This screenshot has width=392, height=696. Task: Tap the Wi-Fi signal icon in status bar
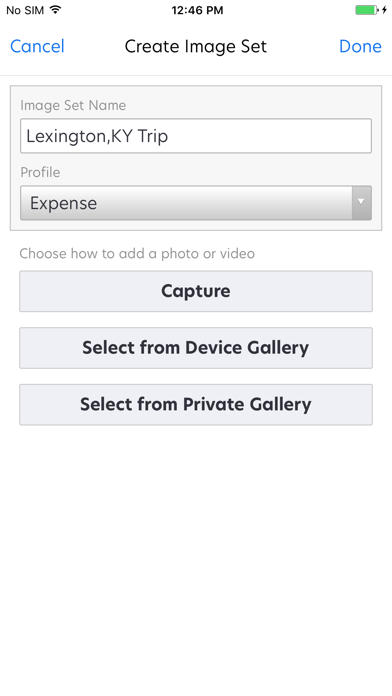tap(55, 9)
